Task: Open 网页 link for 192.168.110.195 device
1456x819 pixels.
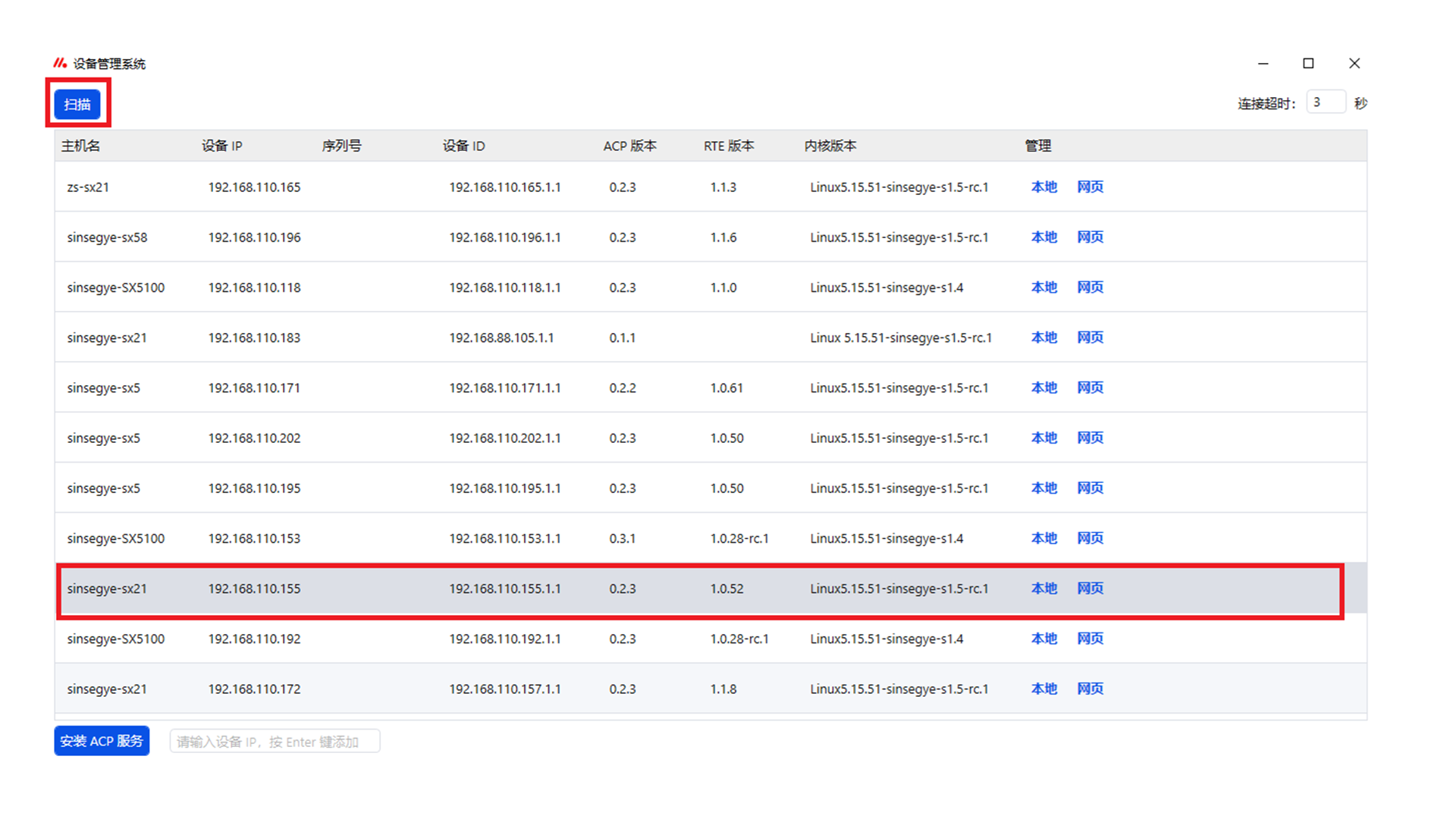Action: 1090,488
